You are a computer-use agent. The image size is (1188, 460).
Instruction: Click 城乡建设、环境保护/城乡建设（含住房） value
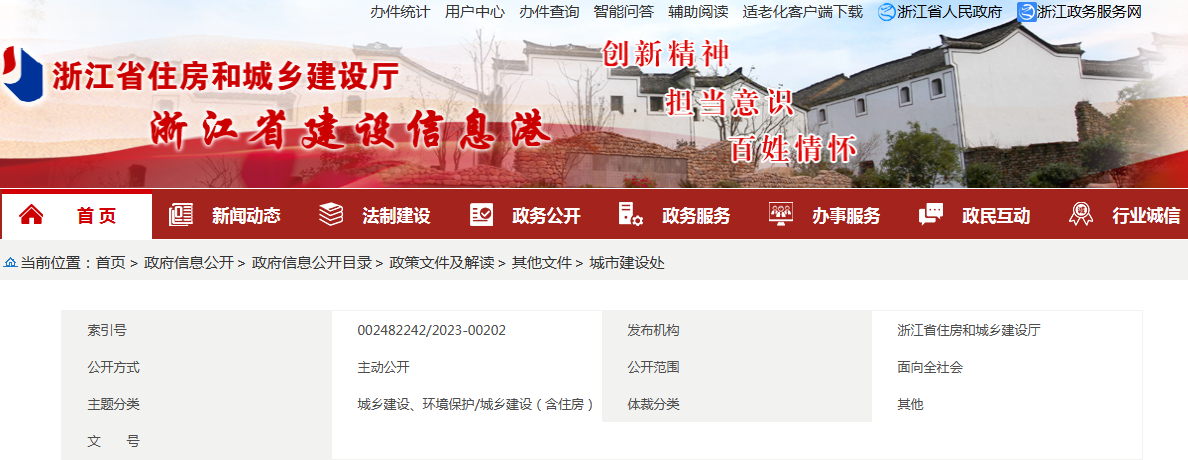[x=475, y=404]
